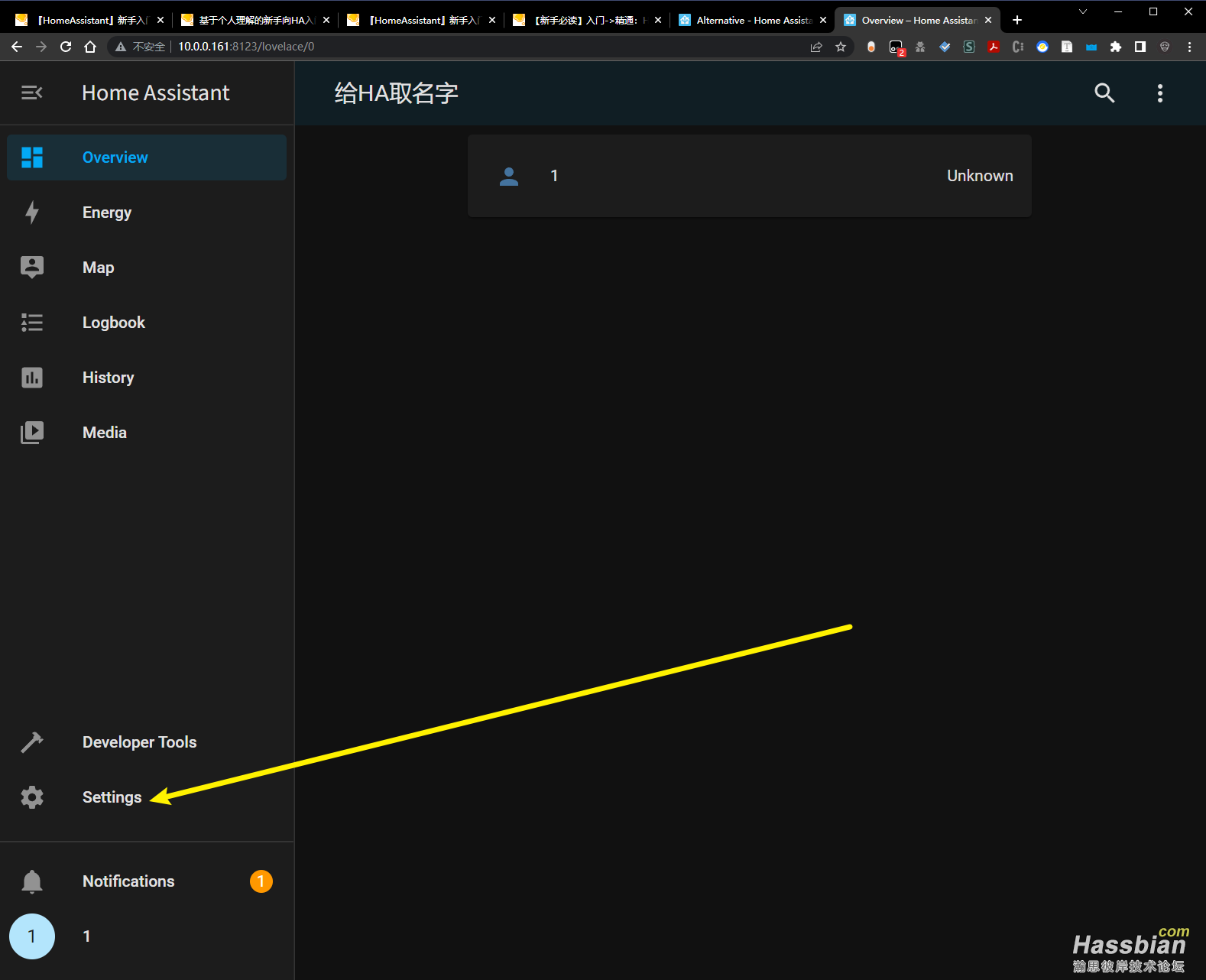This screenshot has width=1206, height=980.
Task: Go to the browser home page
Action: click(x=90, y=47)
